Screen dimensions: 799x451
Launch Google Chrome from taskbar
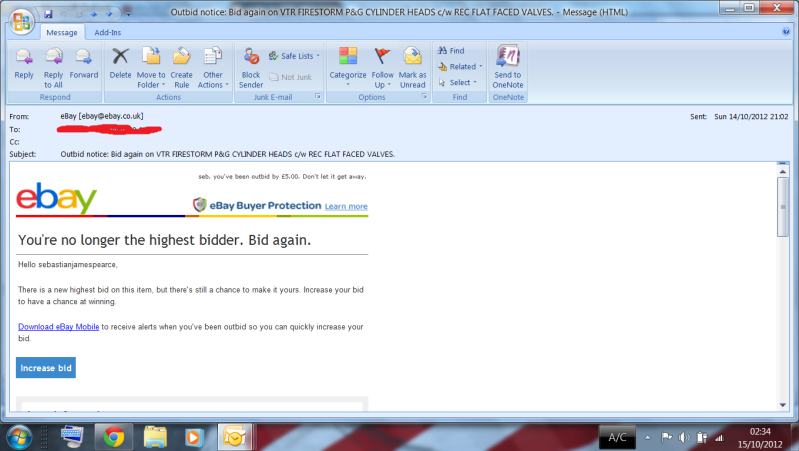pos(114,437)
